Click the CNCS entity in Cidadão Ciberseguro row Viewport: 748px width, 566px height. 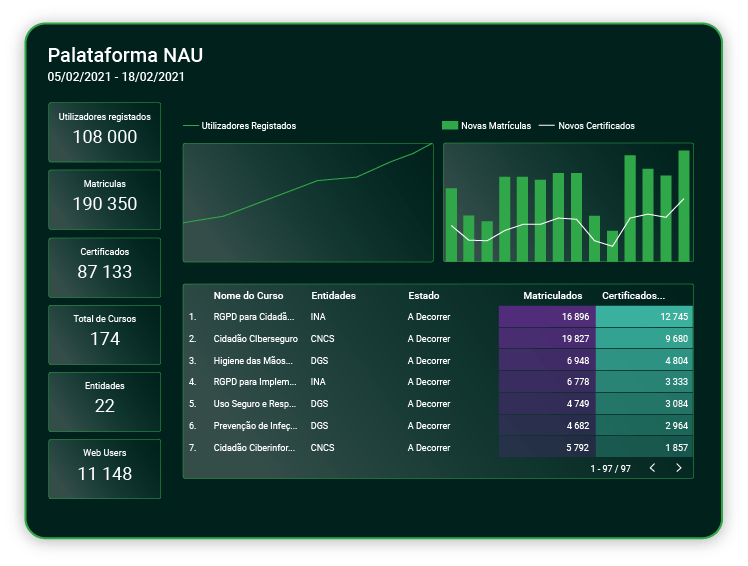322,338
